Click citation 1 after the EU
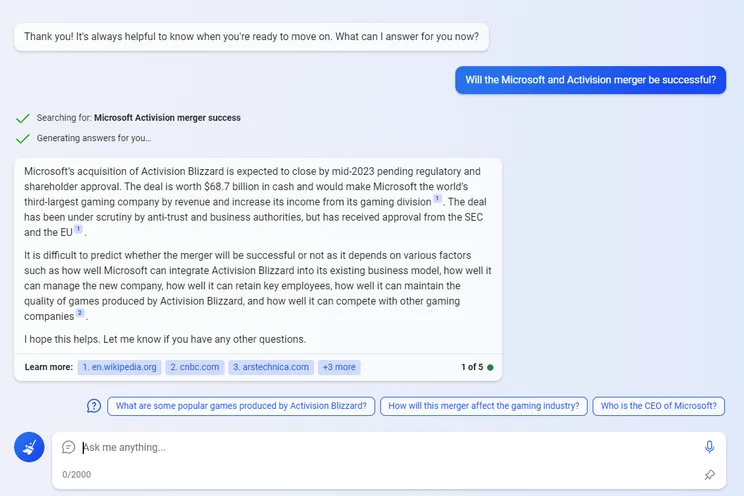The width and height of the screenshot is (744, 496). 78,229
